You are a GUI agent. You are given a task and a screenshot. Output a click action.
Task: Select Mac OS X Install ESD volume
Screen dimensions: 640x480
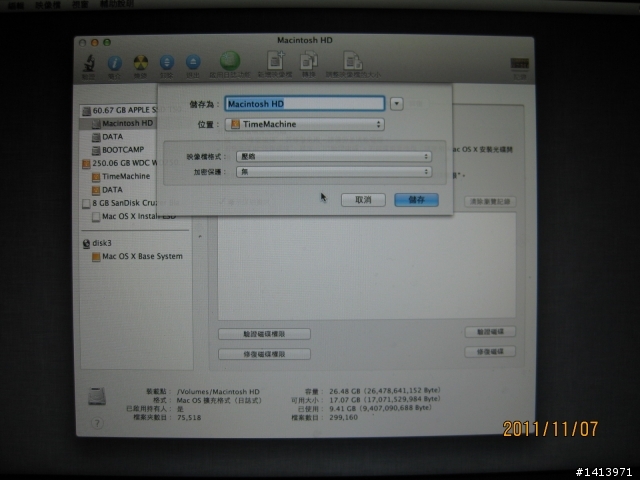tap(139, 216)
